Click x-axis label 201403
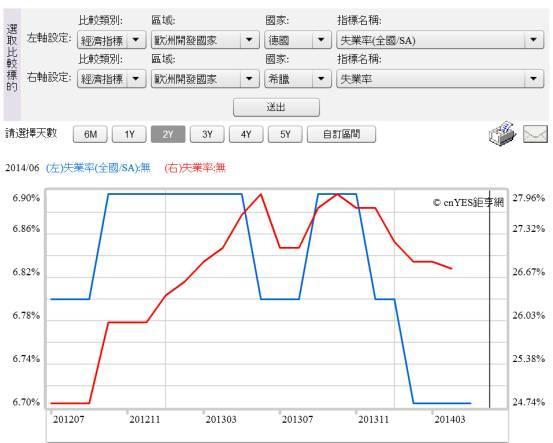The width and height of the screenshot is (553, 443). 450,419
